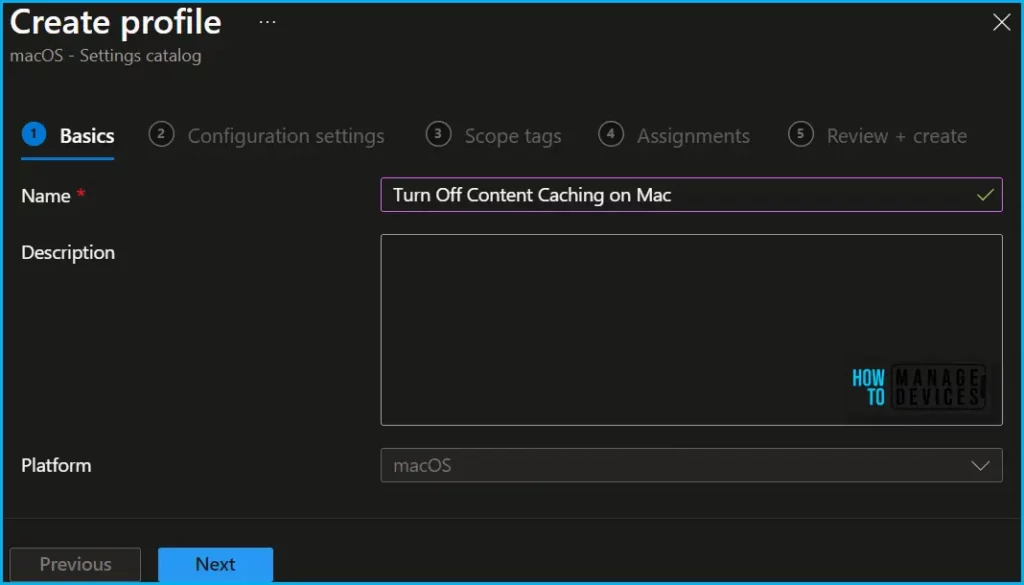The width and height of the screenshot is (1024, 585).
Task: Click the Previous button
Action: (75, 564)
